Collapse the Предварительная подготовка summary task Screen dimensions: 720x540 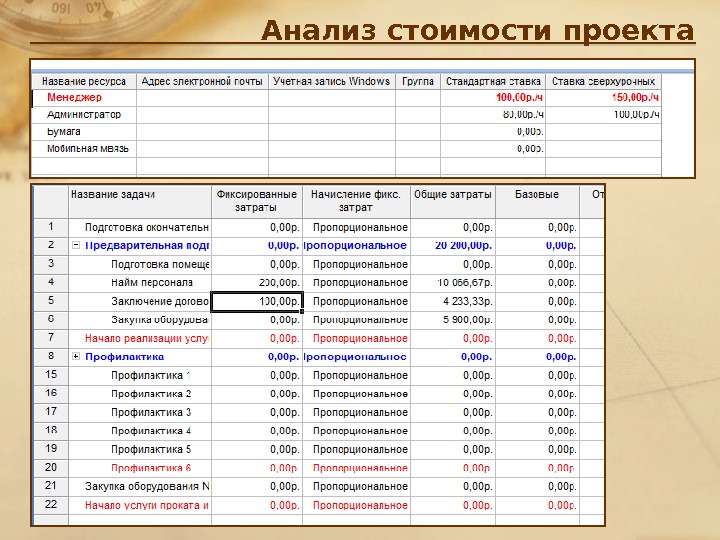tap(76, 246)
